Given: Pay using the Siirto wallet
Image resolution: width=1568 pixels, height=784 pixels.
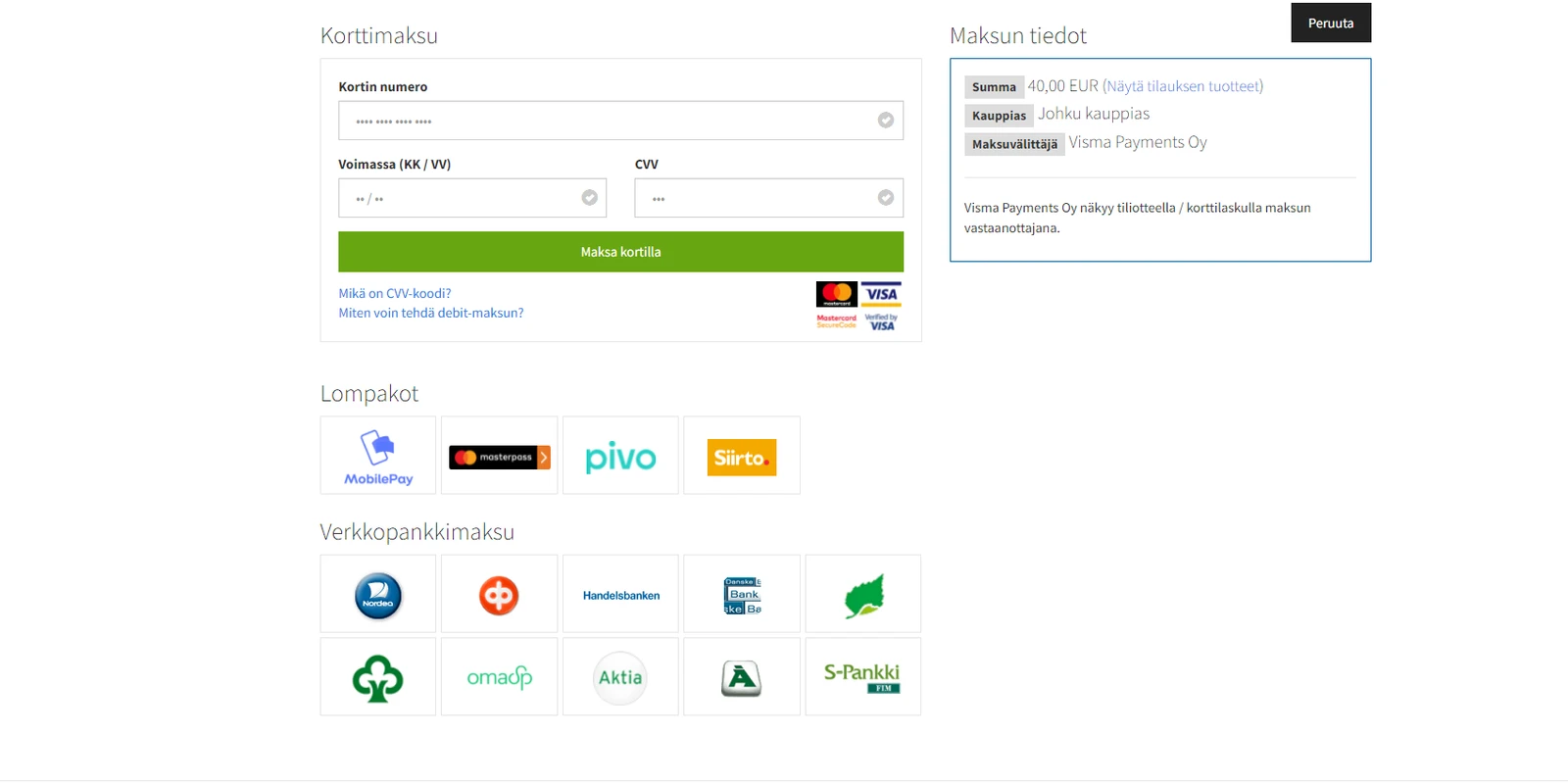Looking at the screenshot, I should tap(742, 456).
